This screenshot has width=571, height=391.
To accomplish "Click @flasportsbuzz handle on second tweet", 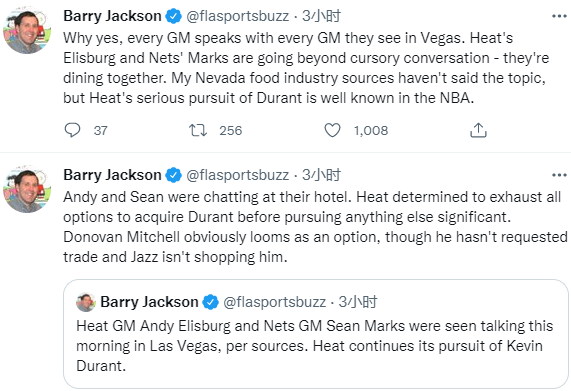I will tap(237, 175).
